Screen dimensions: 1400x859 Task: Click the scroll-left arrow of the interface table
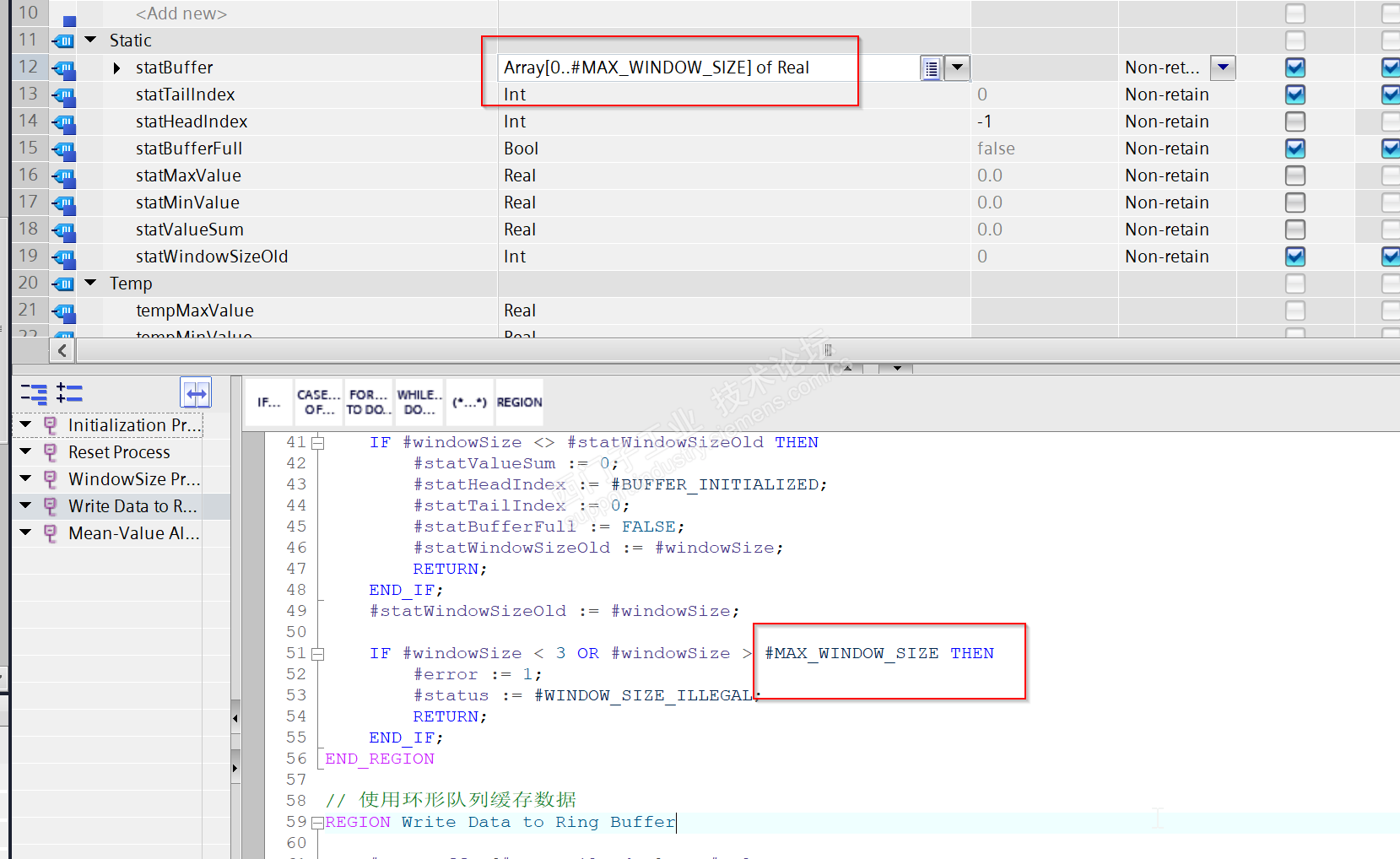(x=62, y=350)
